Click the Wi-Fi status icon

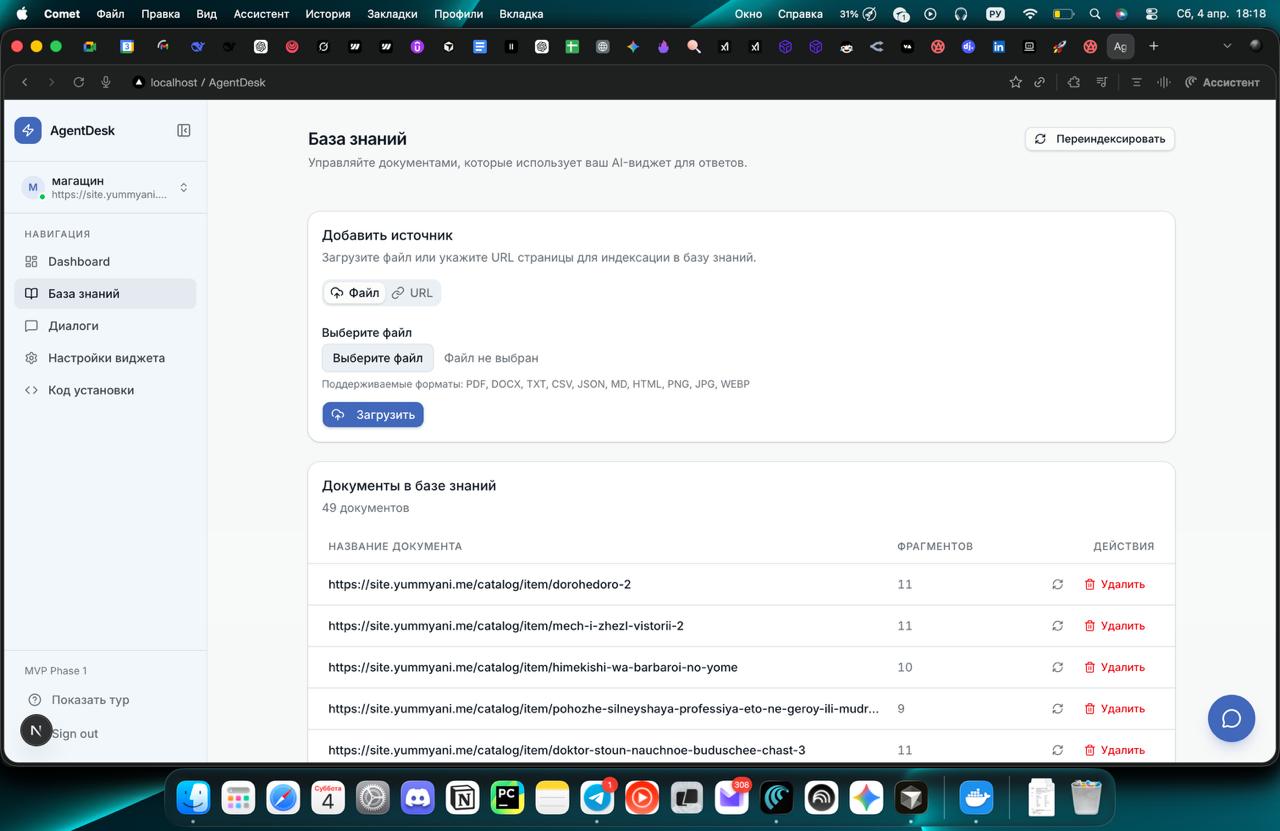(1030, 14)
